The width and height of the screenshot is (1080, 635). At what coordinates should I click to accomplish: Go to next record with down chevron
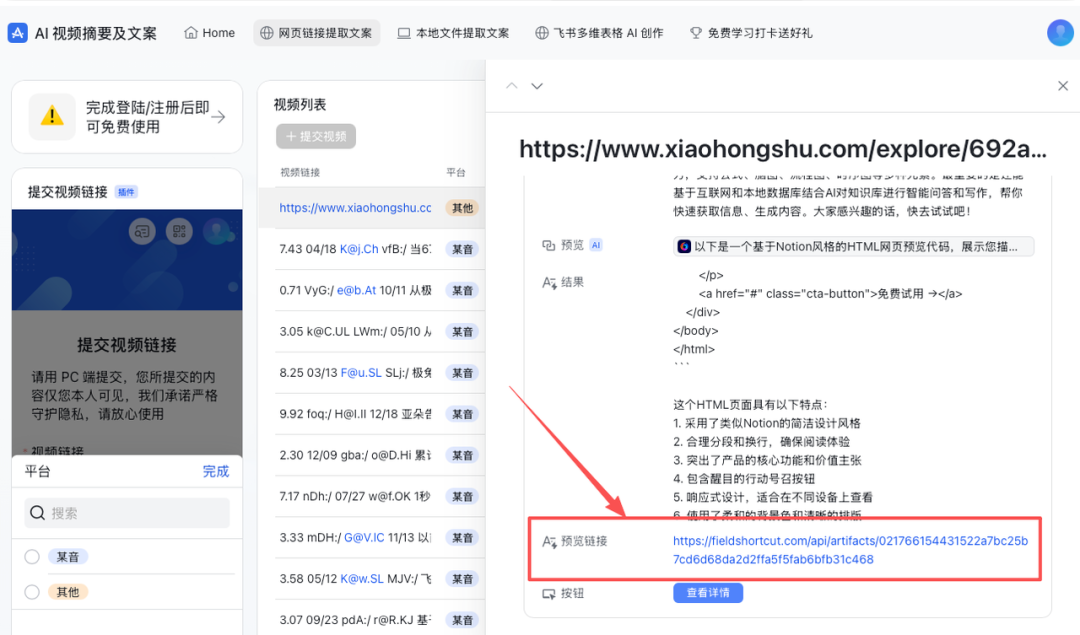[537, 86]
